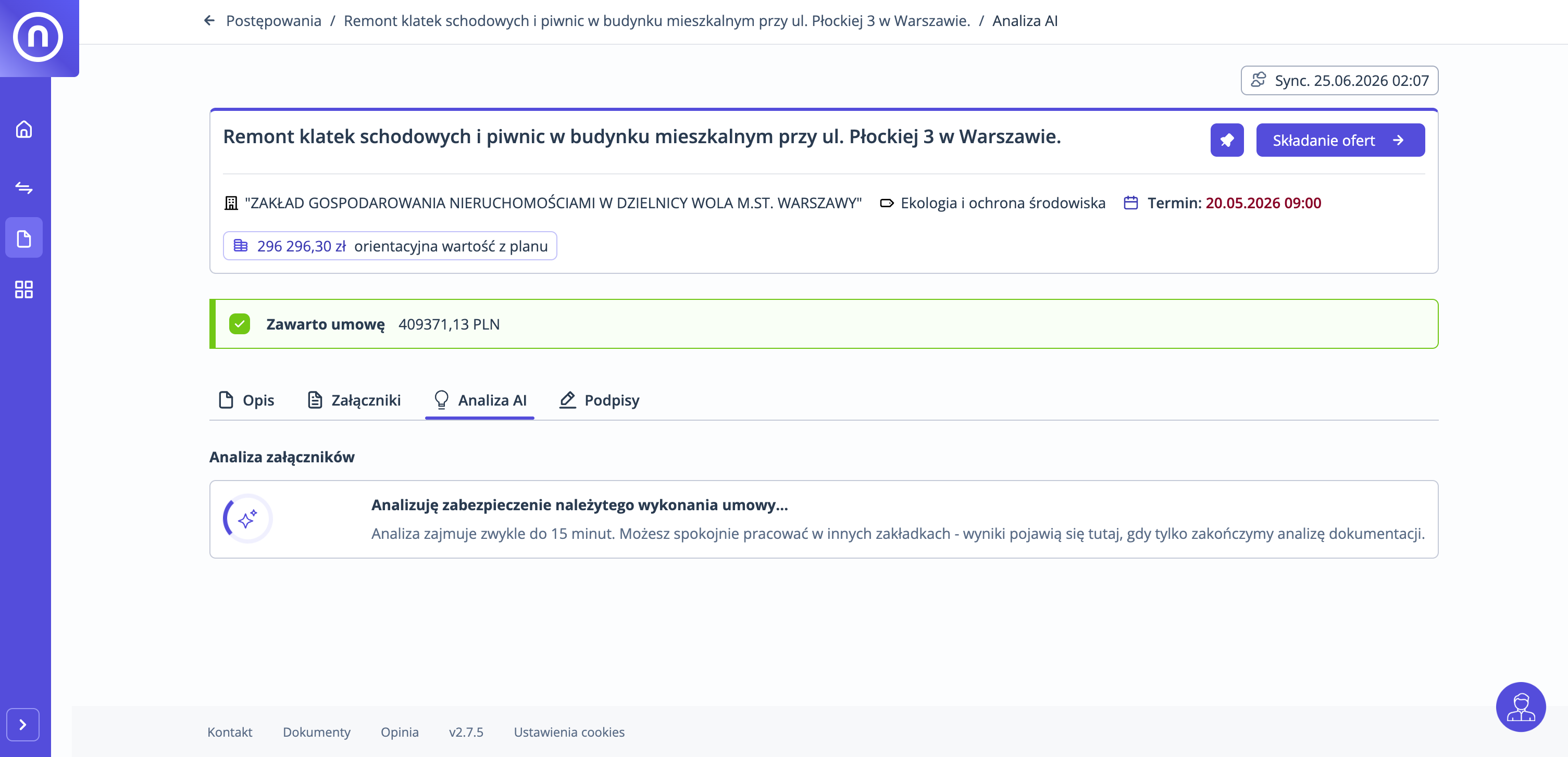The image size is (1568, 757).
Task: Click the calendar icon next to Termin
Action: coord(1130,203)
